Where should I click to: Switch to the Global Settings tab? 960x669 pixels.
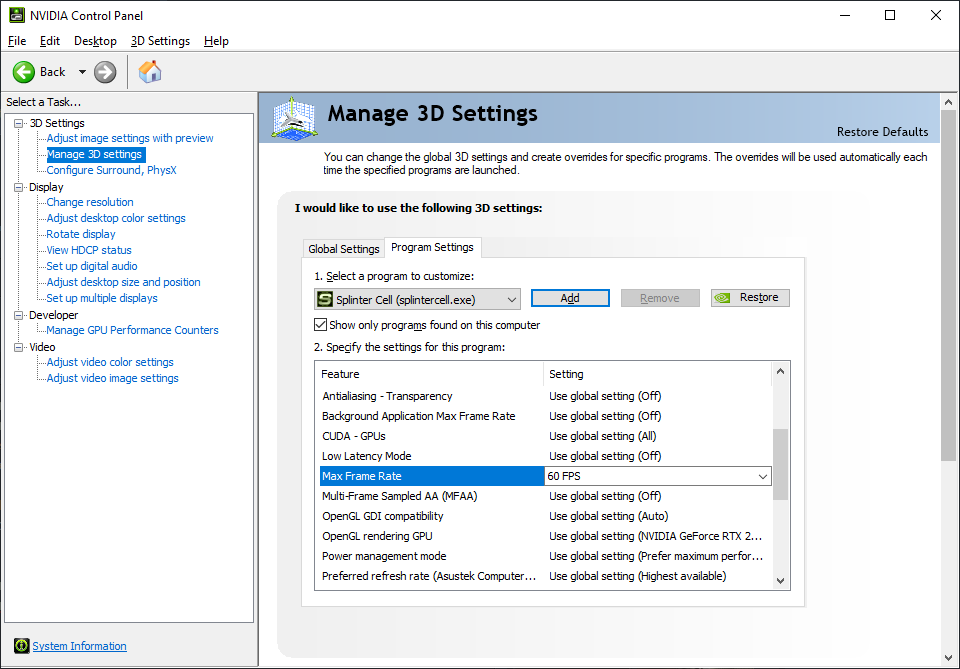[344, 249]
